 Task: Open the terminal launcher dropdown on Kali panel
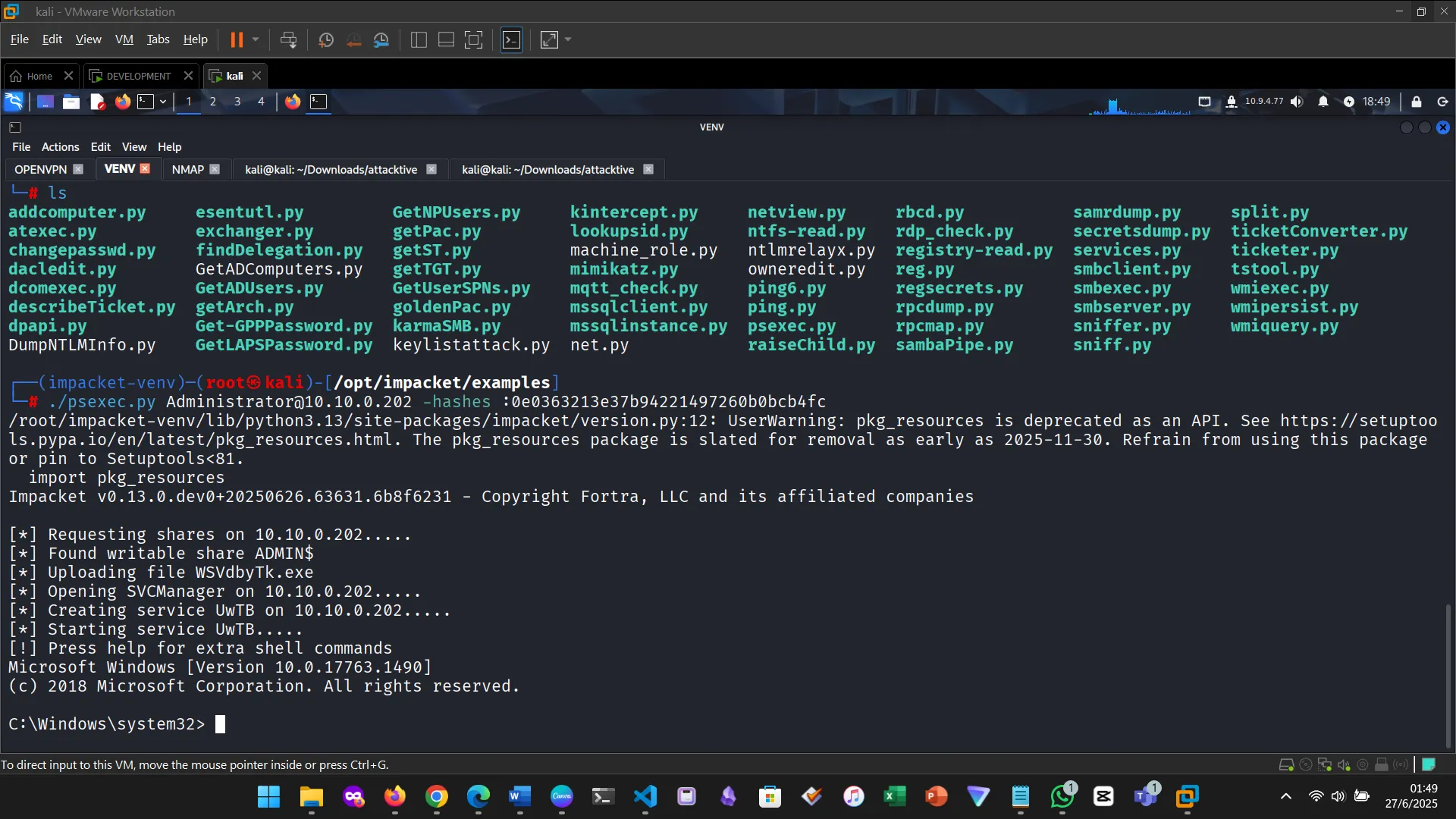(x=162, y=101)
